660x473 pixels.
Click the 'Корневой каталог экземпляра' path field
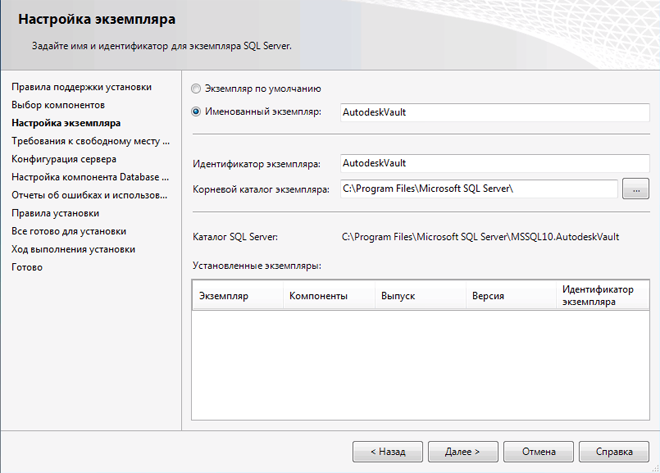(479, 189)
